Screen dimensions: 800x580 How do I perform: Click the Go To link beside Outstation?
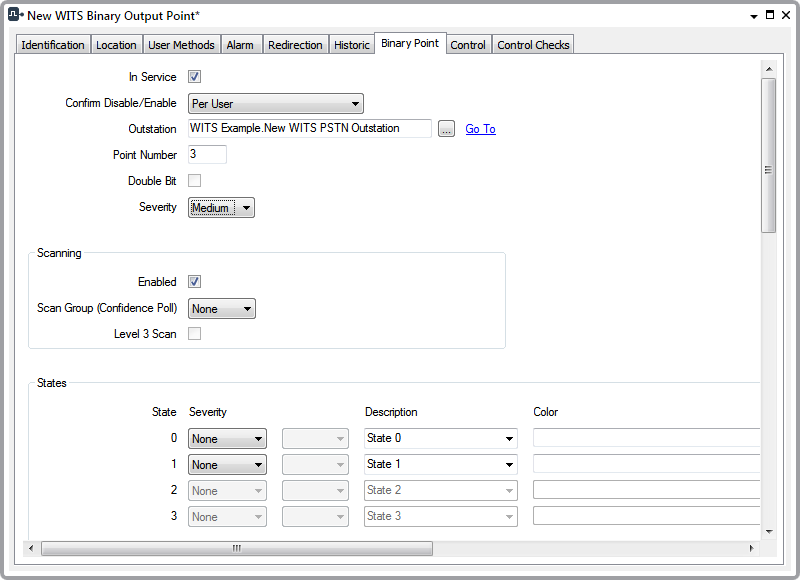coord(480,128)
